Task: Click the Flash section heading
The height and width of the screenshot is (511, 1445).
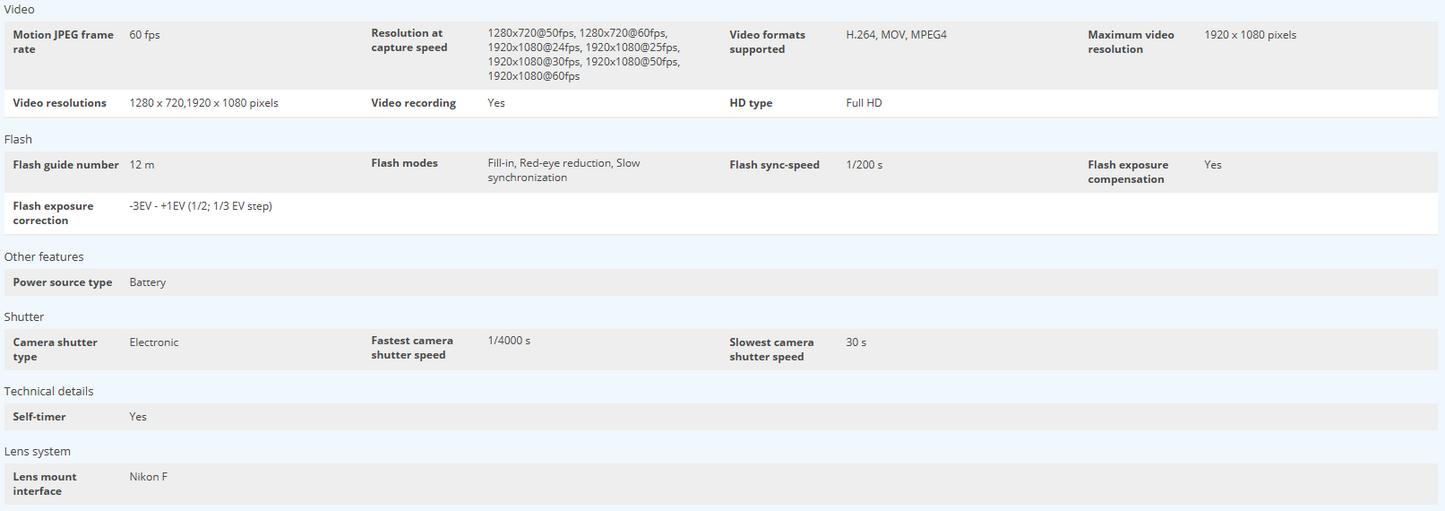Action: pos(18,139)
